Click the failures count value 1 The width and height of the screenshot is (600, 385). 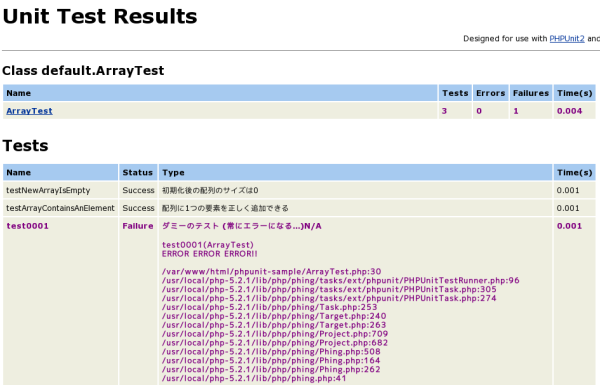pyautogui.click(x=516, y=111)
